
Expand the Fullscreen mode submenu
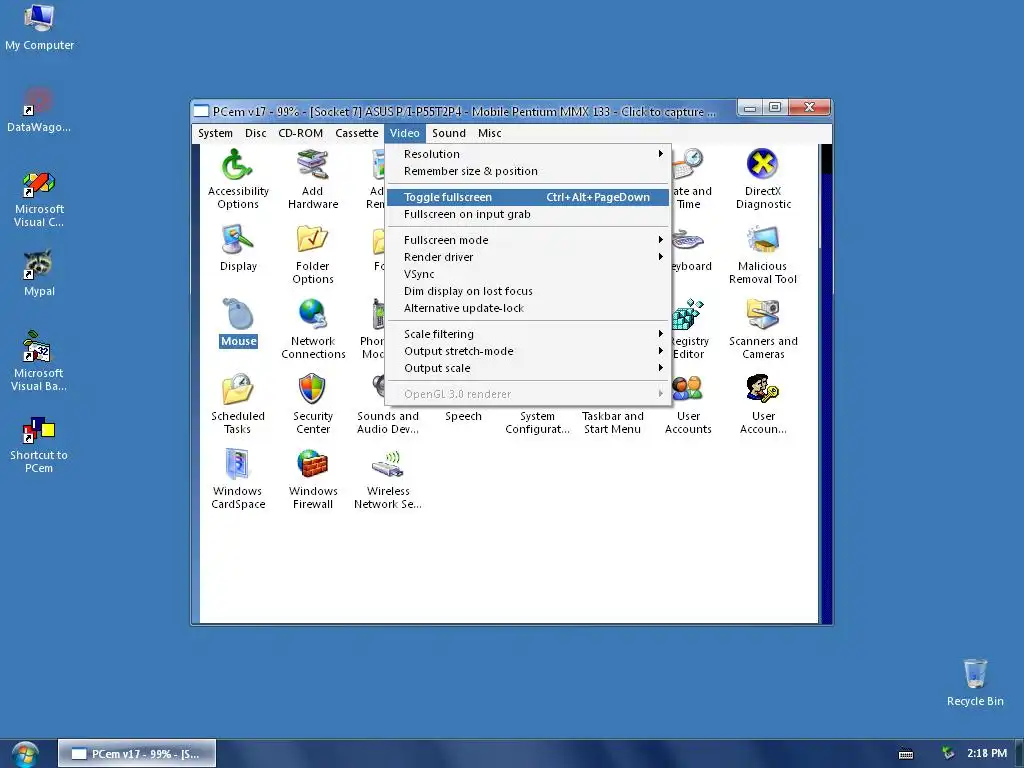click(528, 240)
